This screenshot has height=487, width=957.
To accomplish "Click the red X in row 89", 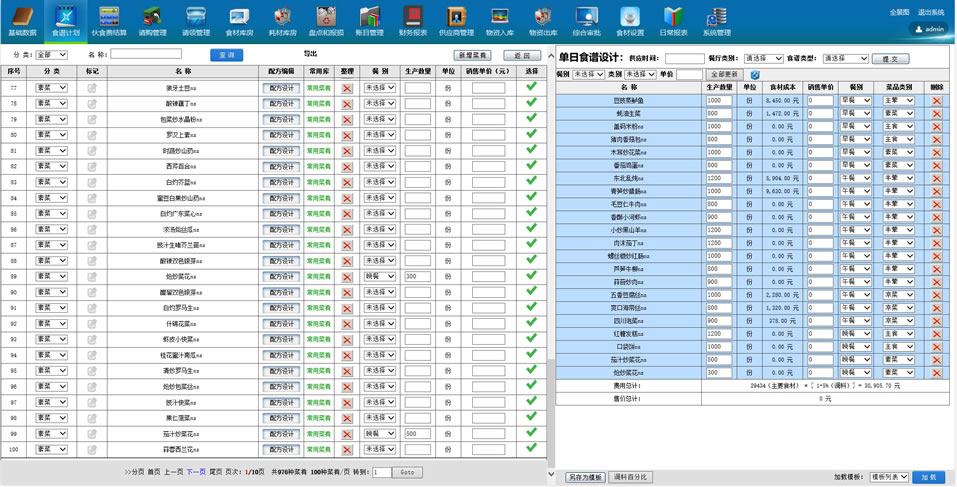I will pos(347,276).
